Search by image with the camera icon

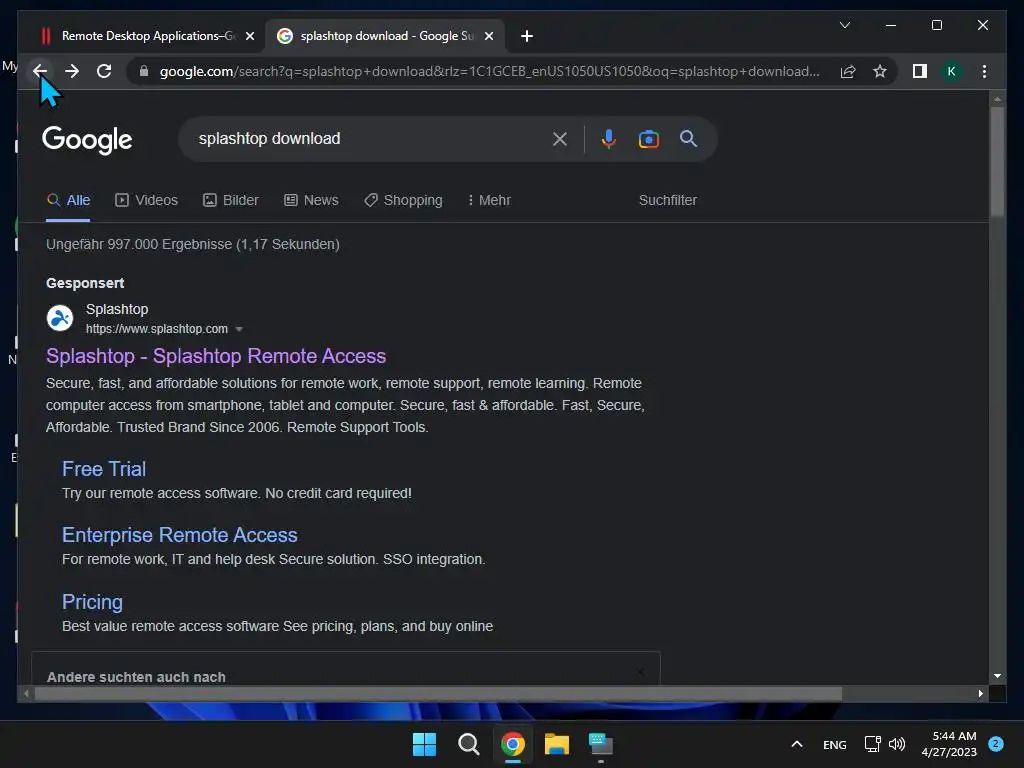648,139
